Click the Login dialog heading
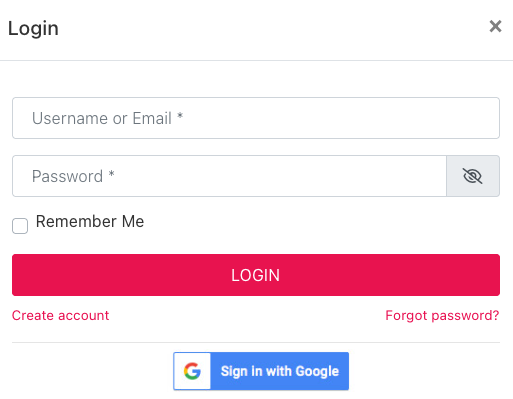This screenshot has width=513, height=399. tap(33, 29)
